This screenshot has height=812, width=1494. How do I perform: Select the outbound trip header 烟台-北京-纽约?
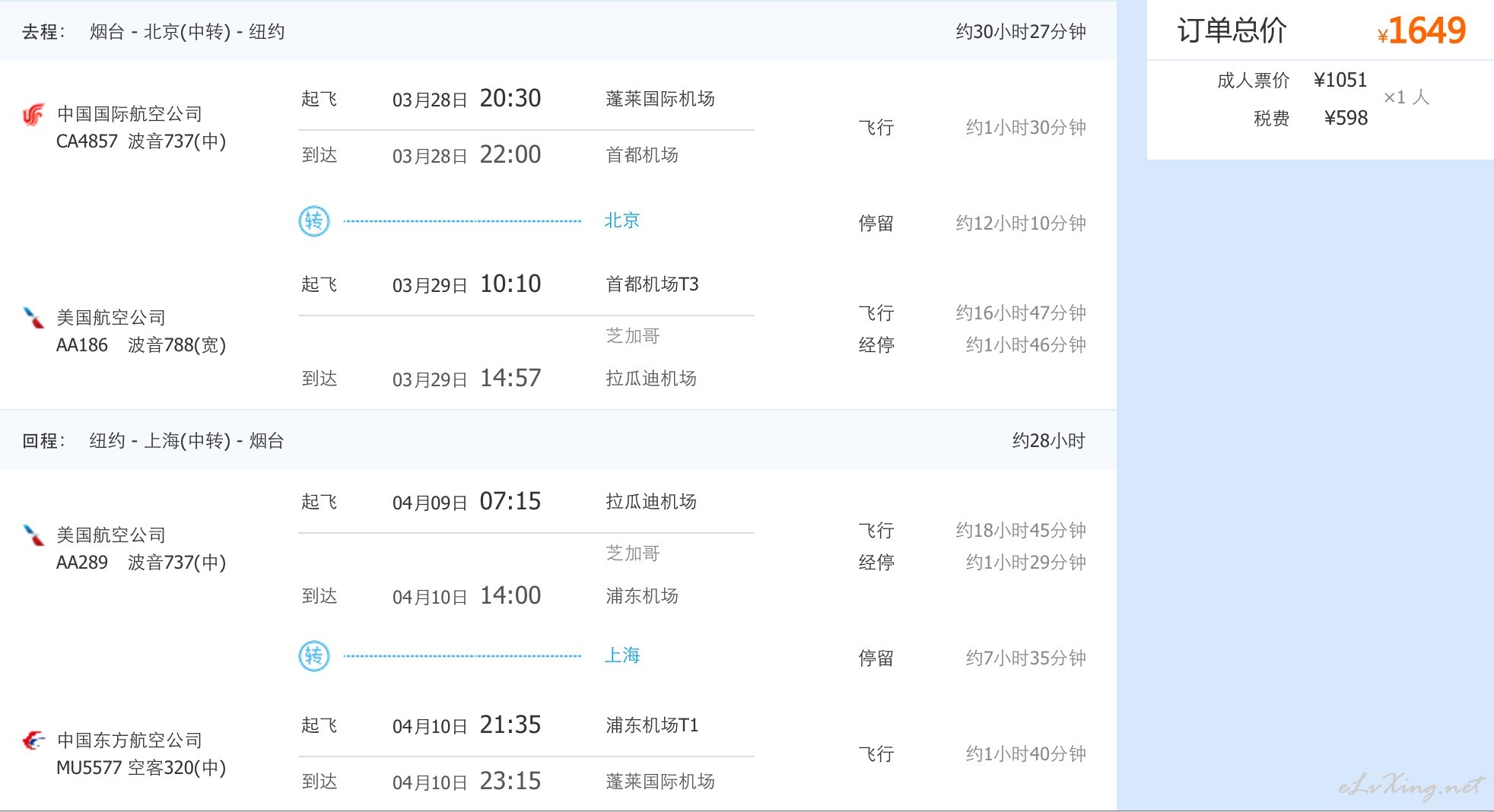[x=187, y=32]
